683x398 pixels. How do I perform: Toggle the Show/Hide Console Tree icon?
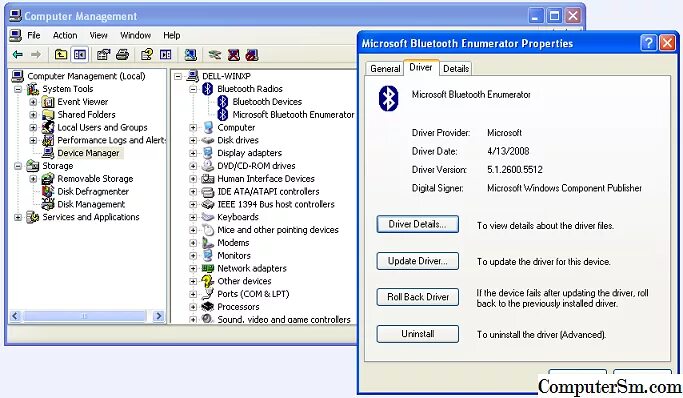click(80, 54)
